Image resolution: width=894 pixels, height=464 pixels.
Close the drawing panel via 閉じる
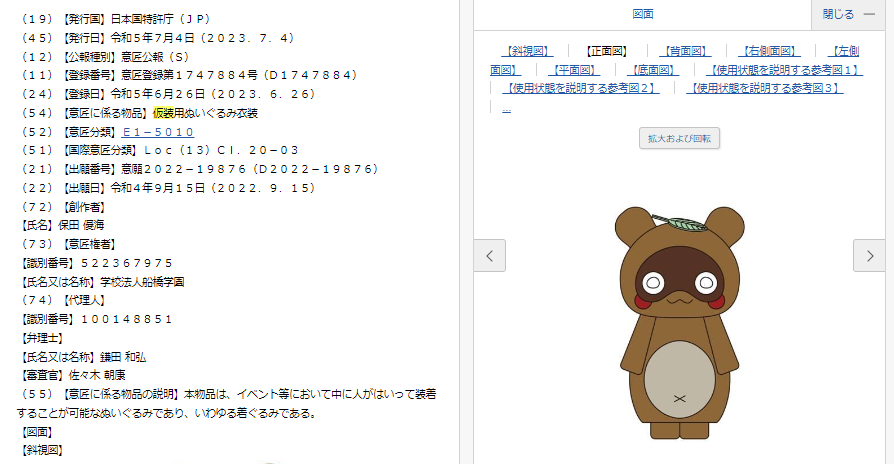coord(849,14)
